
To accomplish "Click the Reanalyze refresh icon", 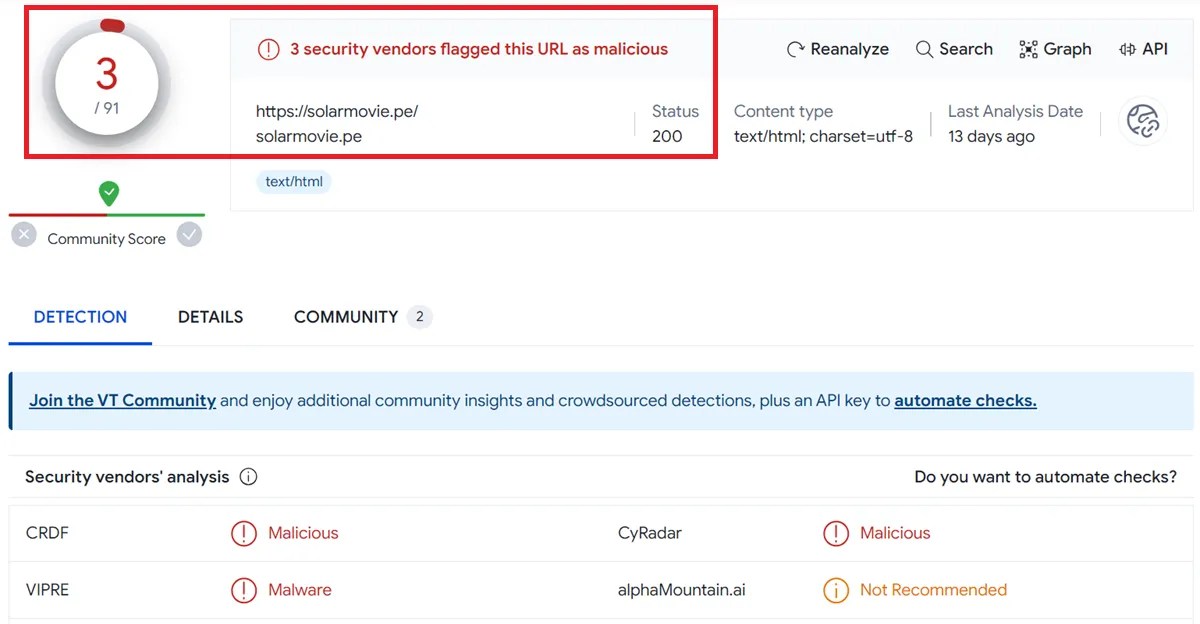I will [796, 49].
